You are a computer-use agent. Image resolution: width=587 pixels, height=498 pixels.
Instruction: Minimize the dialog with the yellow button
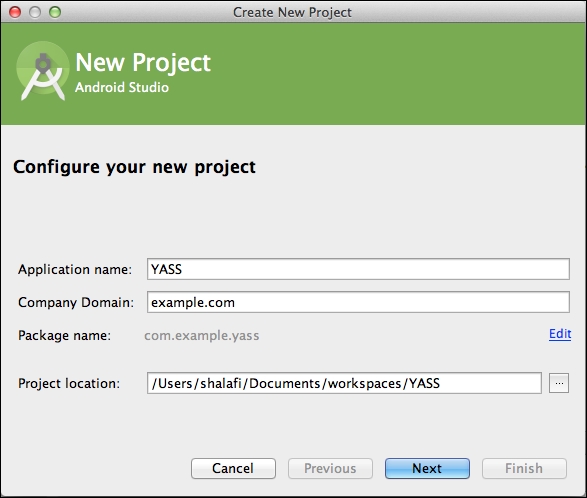point(35,12)
